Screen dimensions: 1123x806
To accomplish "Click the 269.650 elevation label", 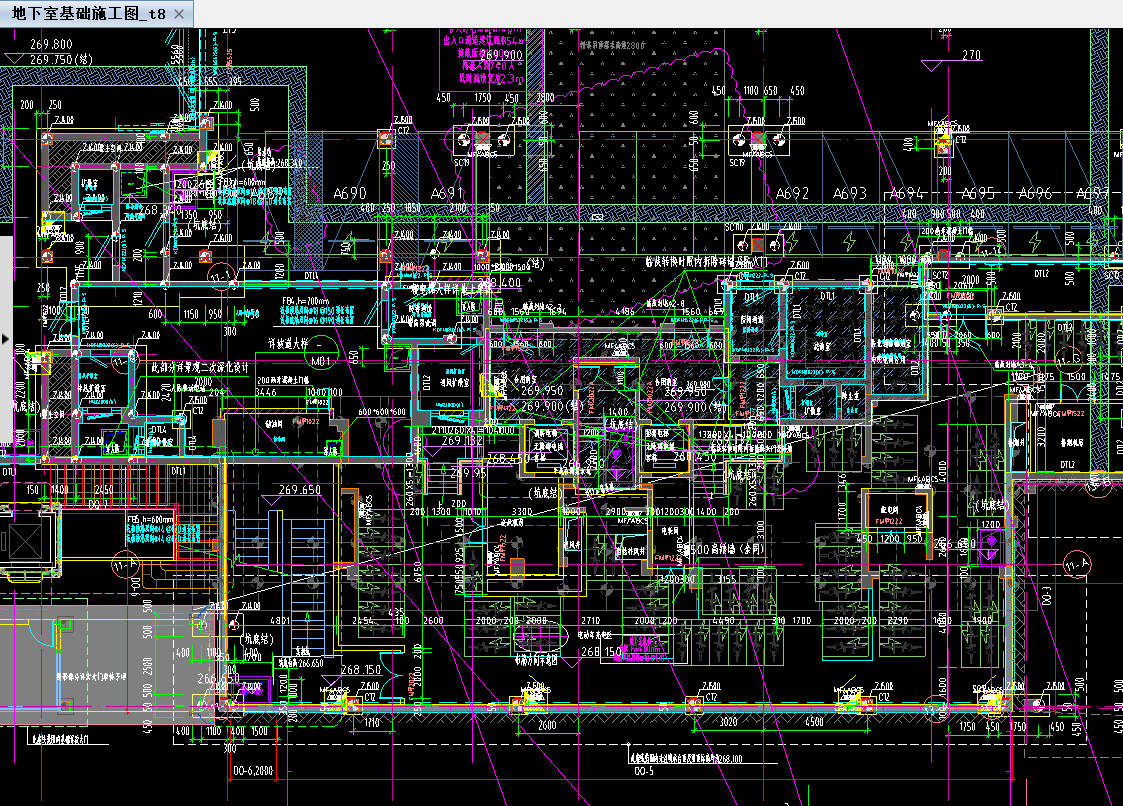I will [x=294, y=490].
